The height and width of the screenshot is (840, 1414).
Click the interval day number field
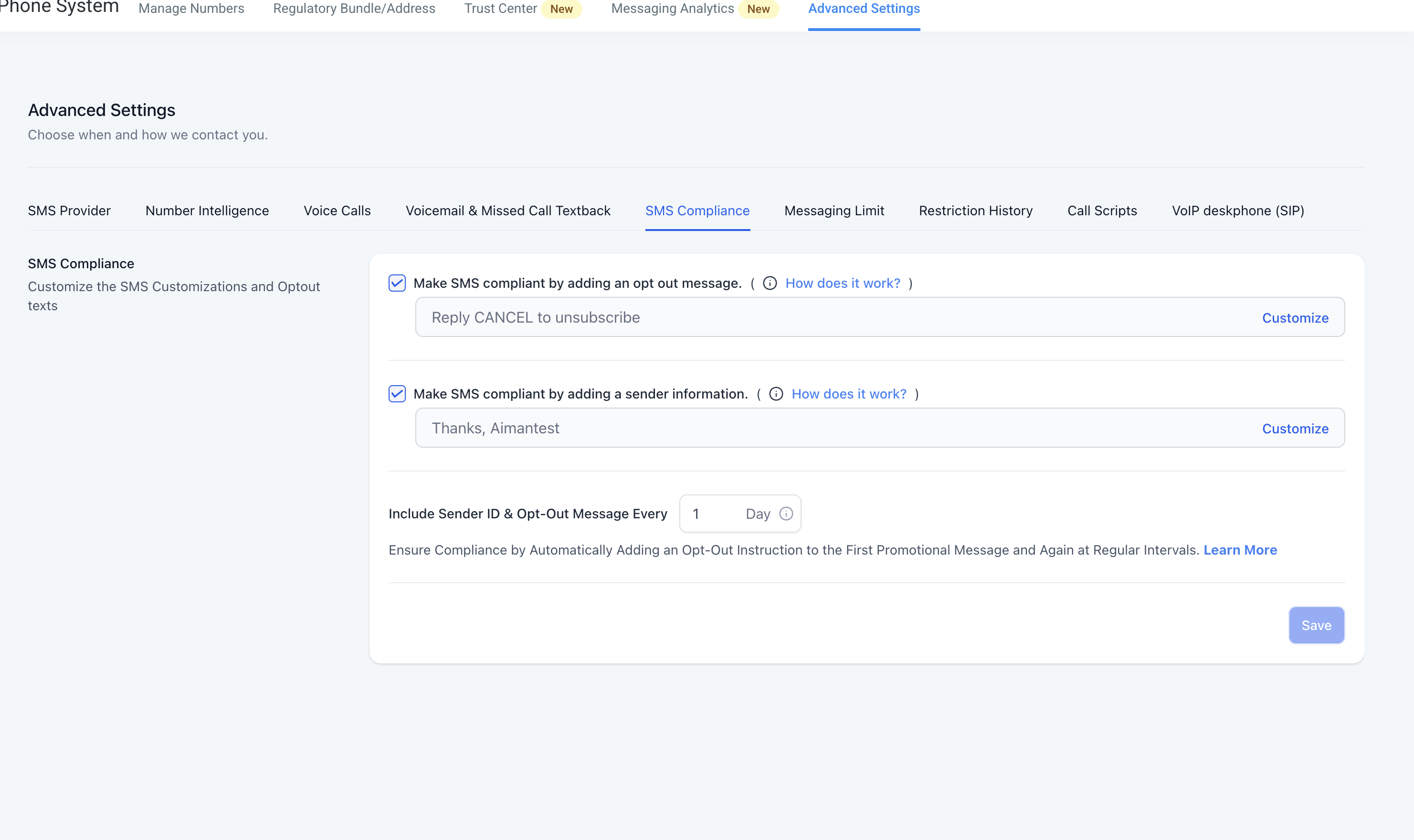click(710, 514)
